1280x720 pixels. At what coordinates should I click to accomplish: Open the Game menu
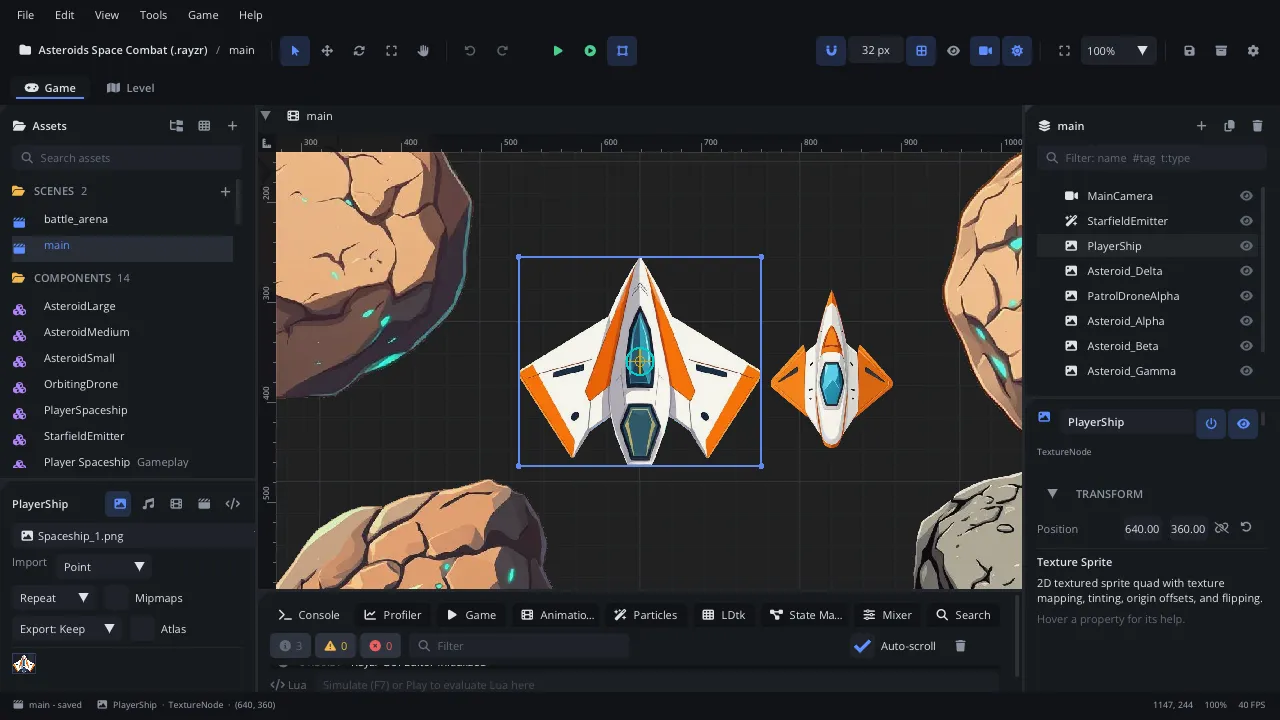203,15
